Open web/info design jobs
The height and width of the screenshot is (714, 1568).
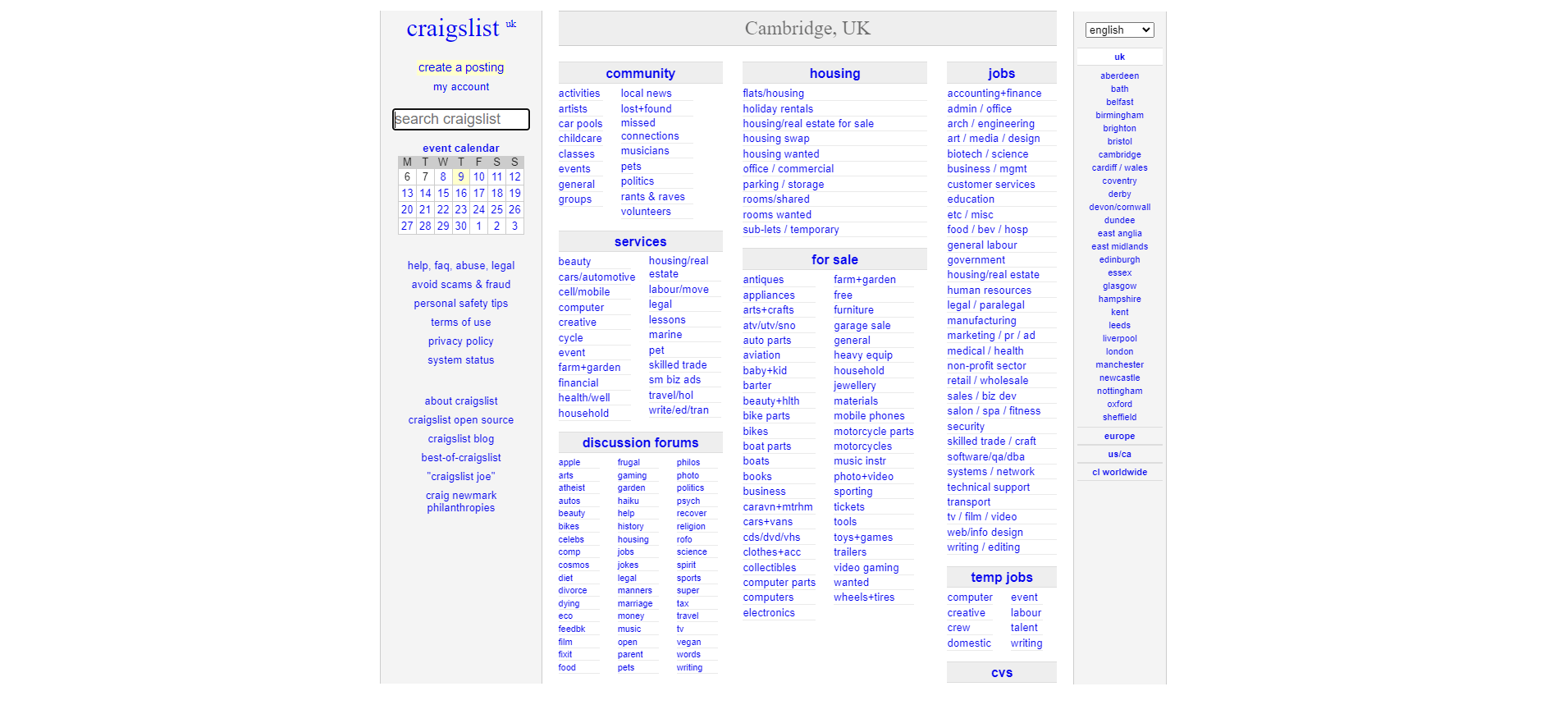coord(985,533)
